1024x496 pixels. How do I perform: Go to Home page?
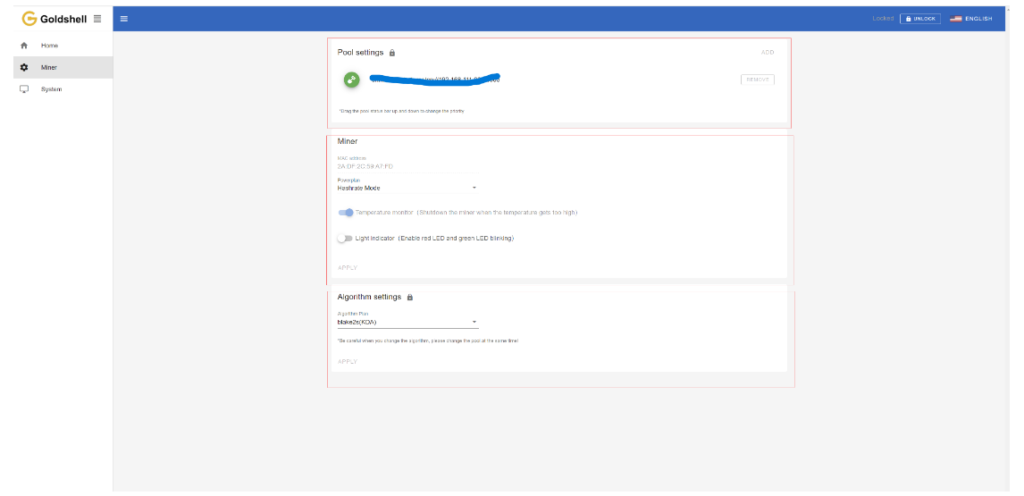click(x=63, y=46)
